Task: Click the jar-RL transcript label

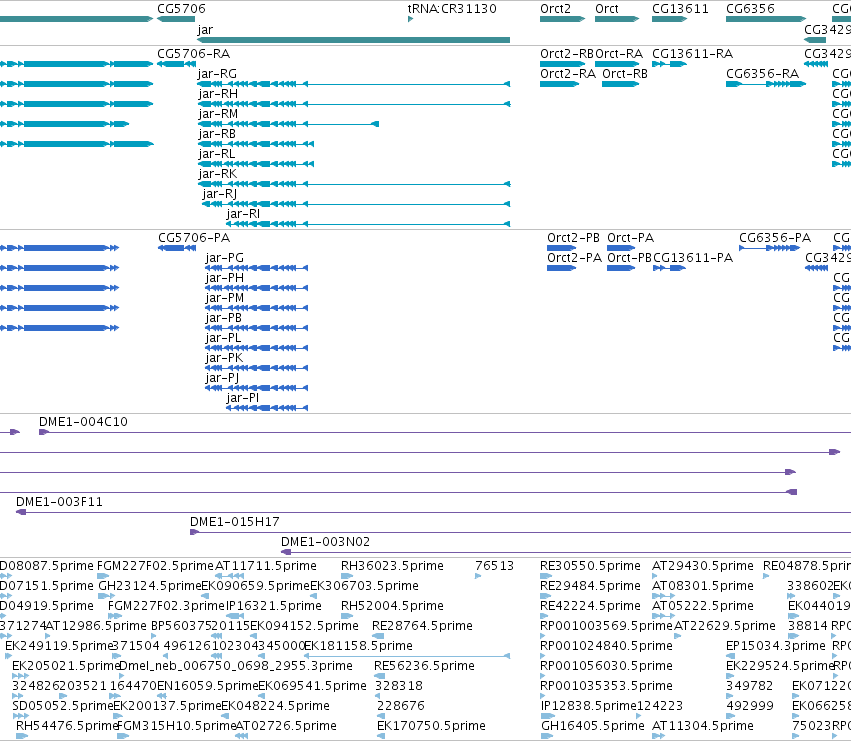Action: (217, 154)
